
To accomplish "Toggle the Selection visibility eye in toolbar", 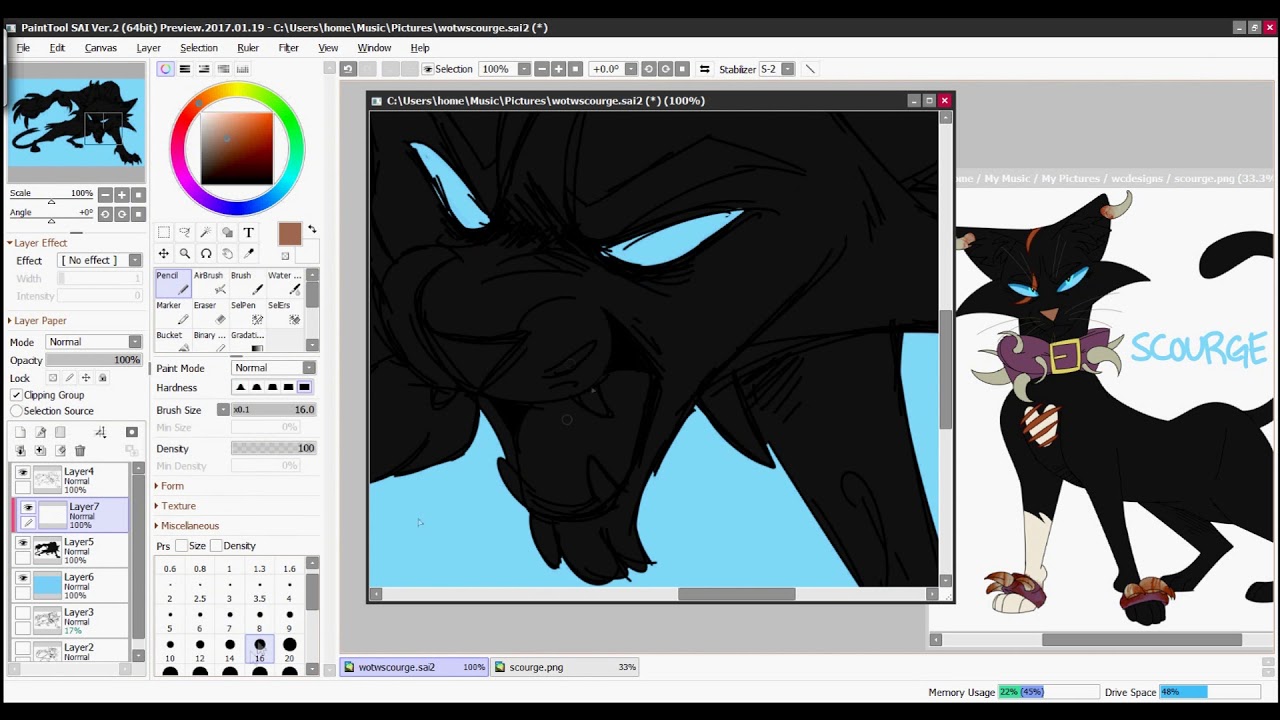I will pos(428,69).
